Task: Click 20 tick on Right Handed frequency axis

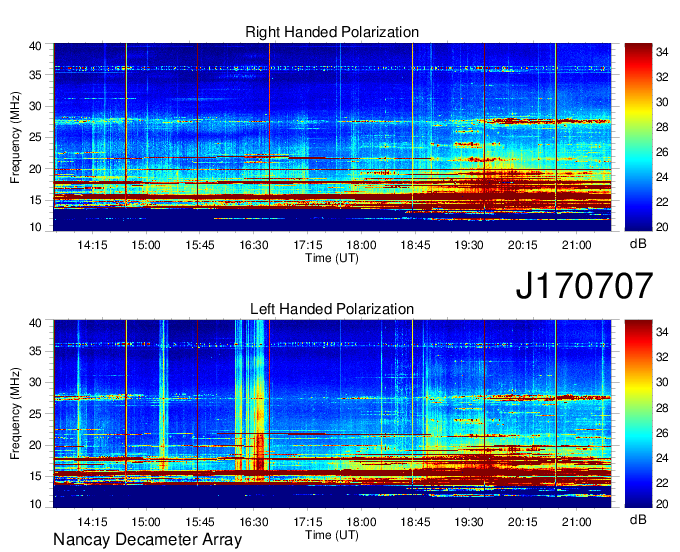Action: 35,169
